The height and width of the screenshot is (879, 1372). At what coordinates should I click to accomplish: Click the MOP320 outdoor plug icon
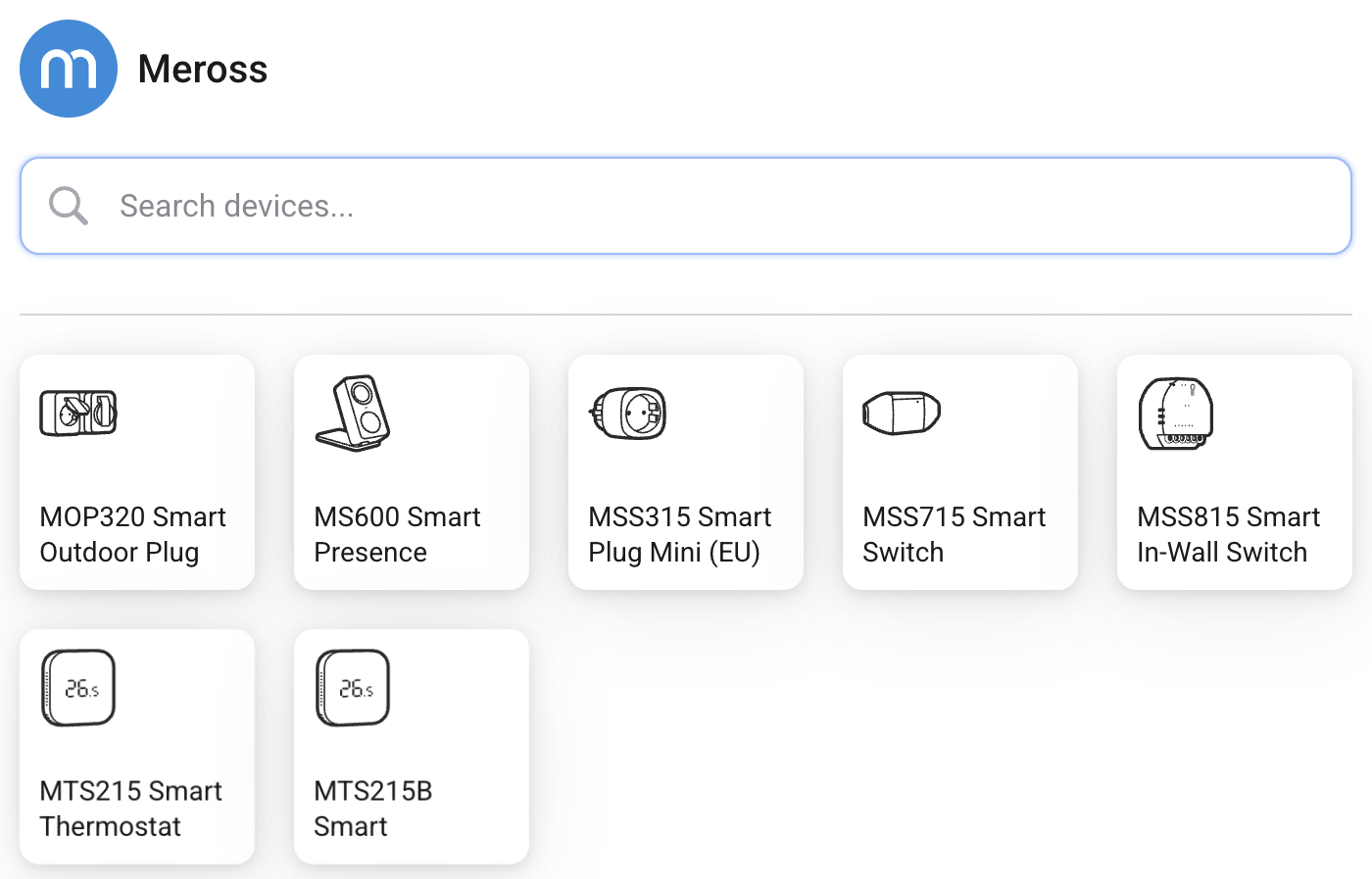[x=78, y=413]
